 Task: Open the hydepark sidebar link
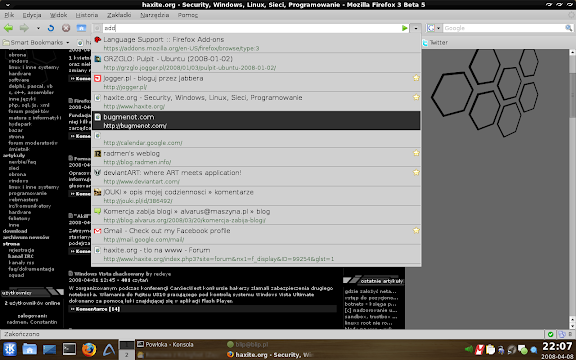[20, 124]
